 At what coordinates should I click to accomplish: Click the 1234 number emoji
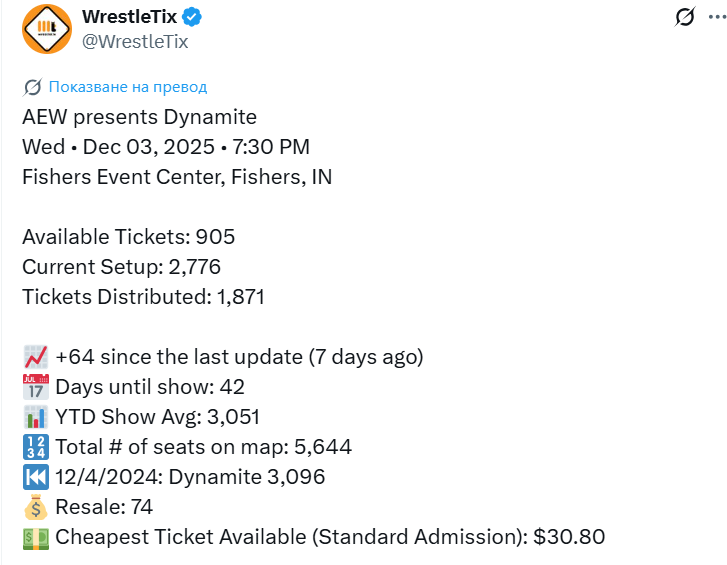pyautogui.click(x=35, y=447)
